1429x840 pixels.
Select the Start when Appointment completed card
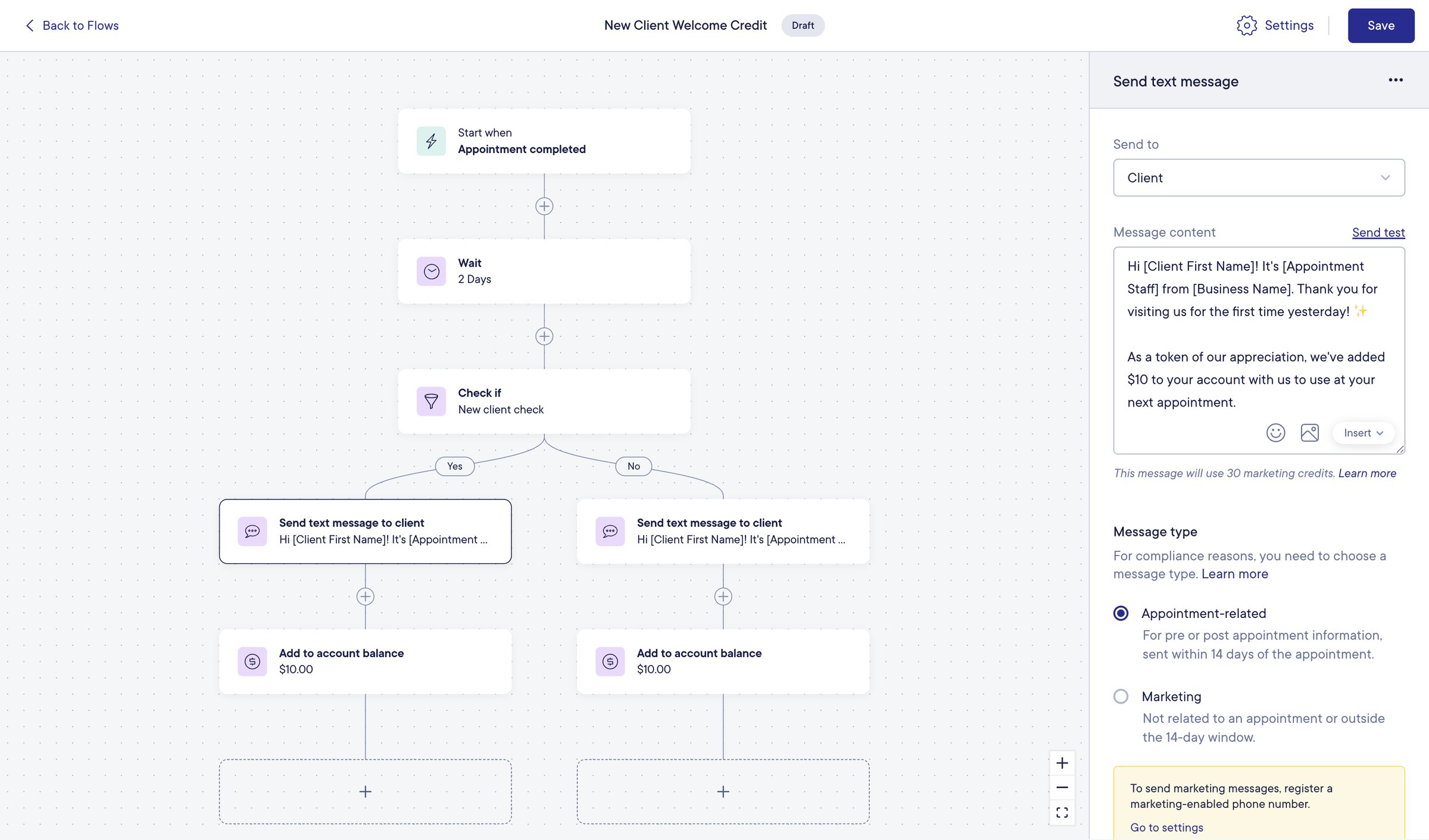(x=544, y=141)
